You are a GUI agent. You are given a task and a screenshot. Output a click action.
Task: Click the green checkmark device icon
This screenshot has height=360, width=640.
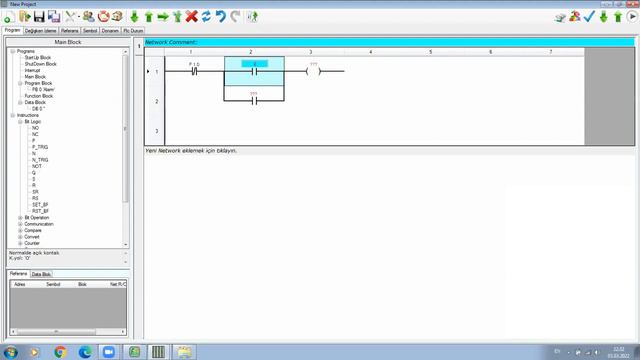click(x=560, y=17)
